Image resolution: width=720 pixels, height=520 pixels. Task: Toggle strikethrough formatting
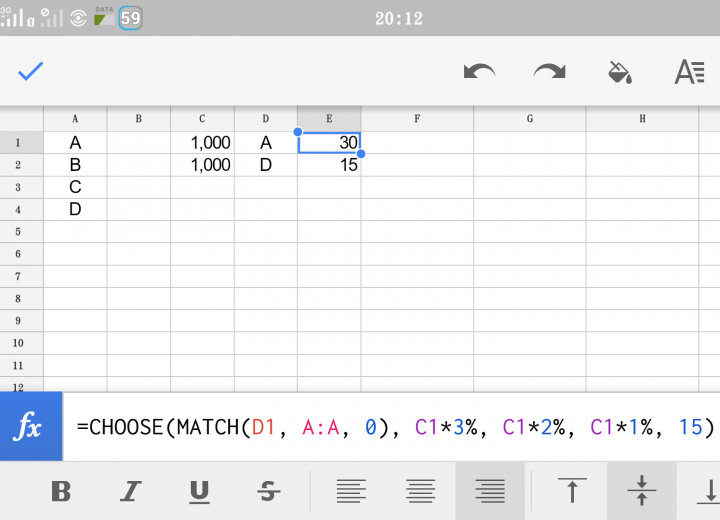(269, 491)
